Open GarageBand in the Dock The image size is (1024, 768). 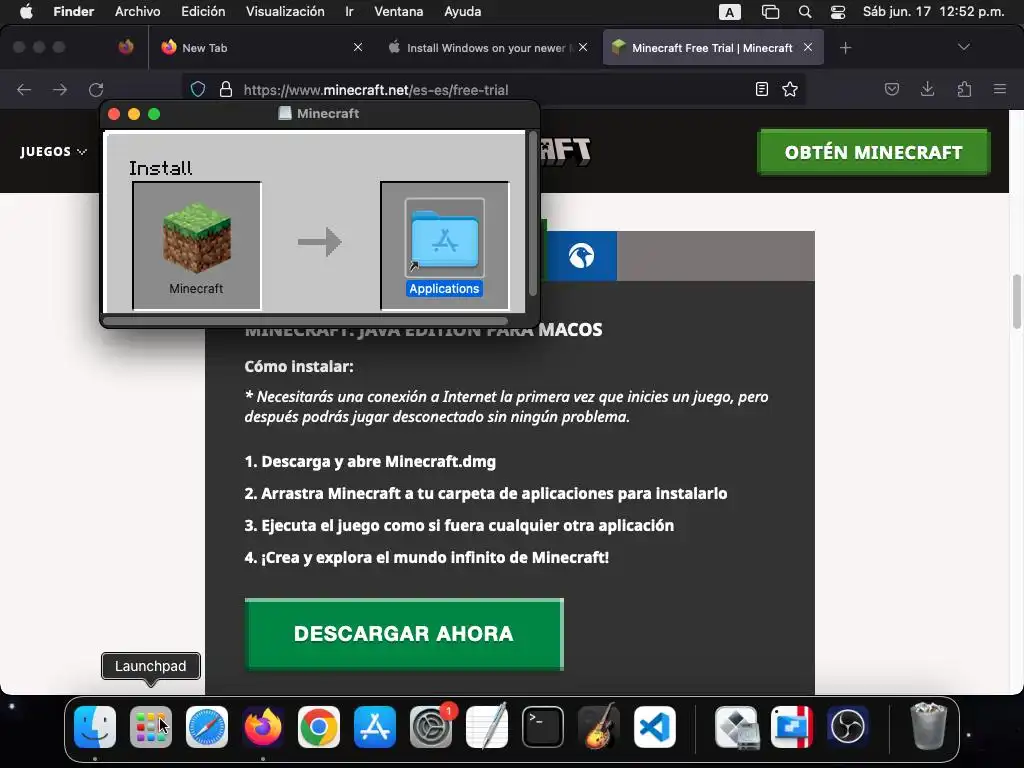599,727
